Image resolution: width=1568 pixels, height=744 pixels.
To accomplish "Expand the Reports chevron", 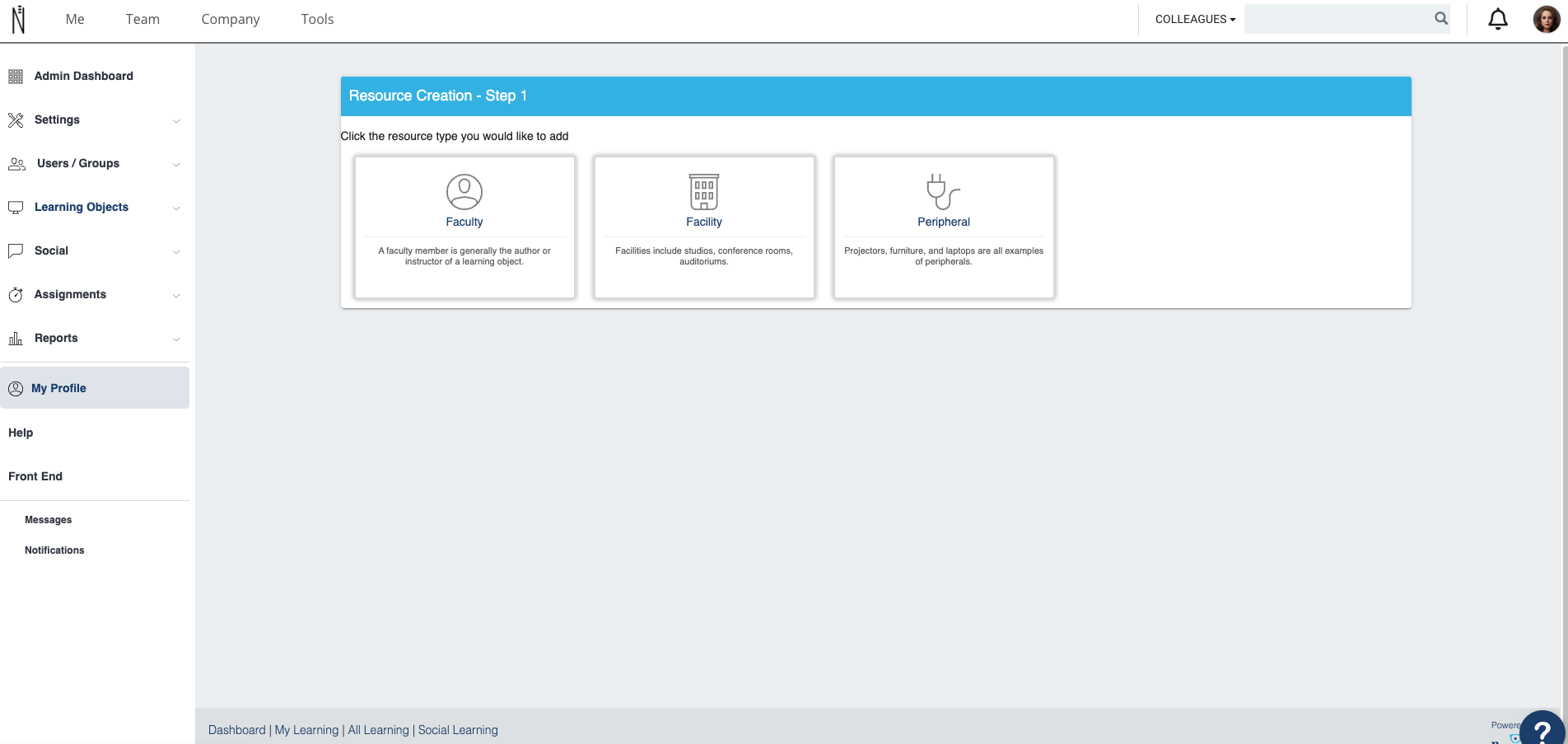I will pos(176,339).
